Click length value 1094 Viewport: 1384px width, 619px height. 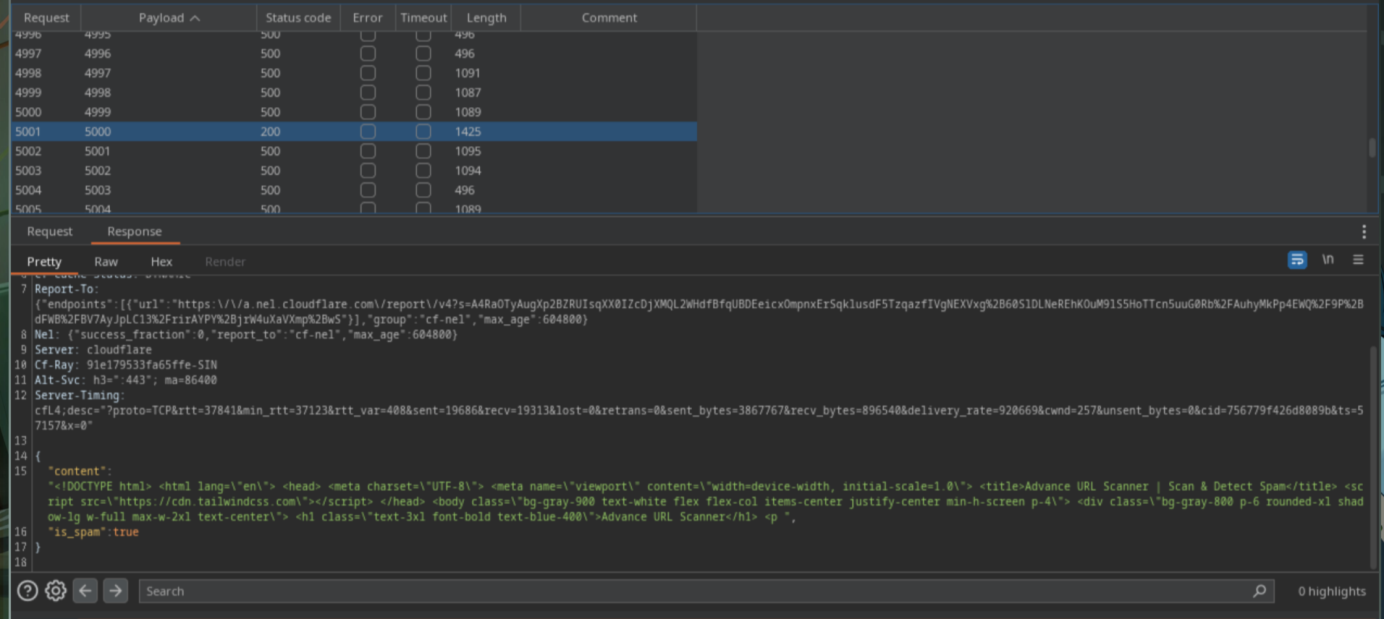[468, 170]
